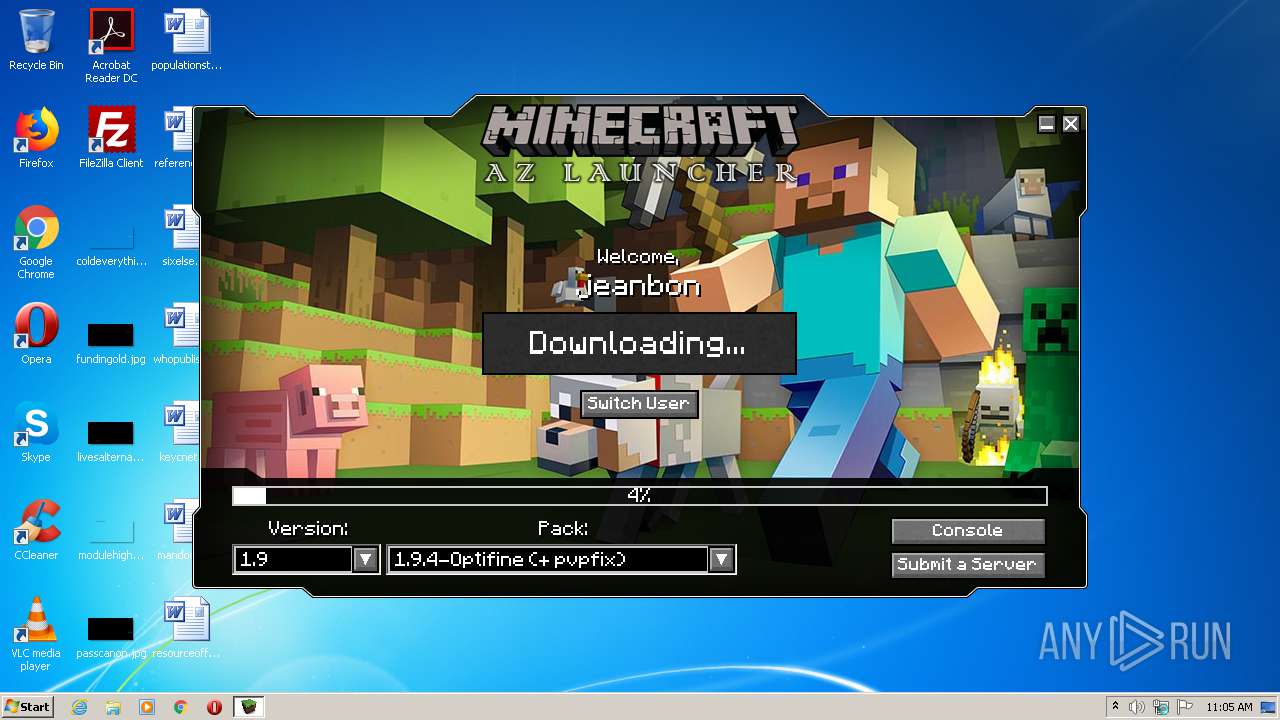
Task: Click the jeanbon username text
Action: point(640,286)
